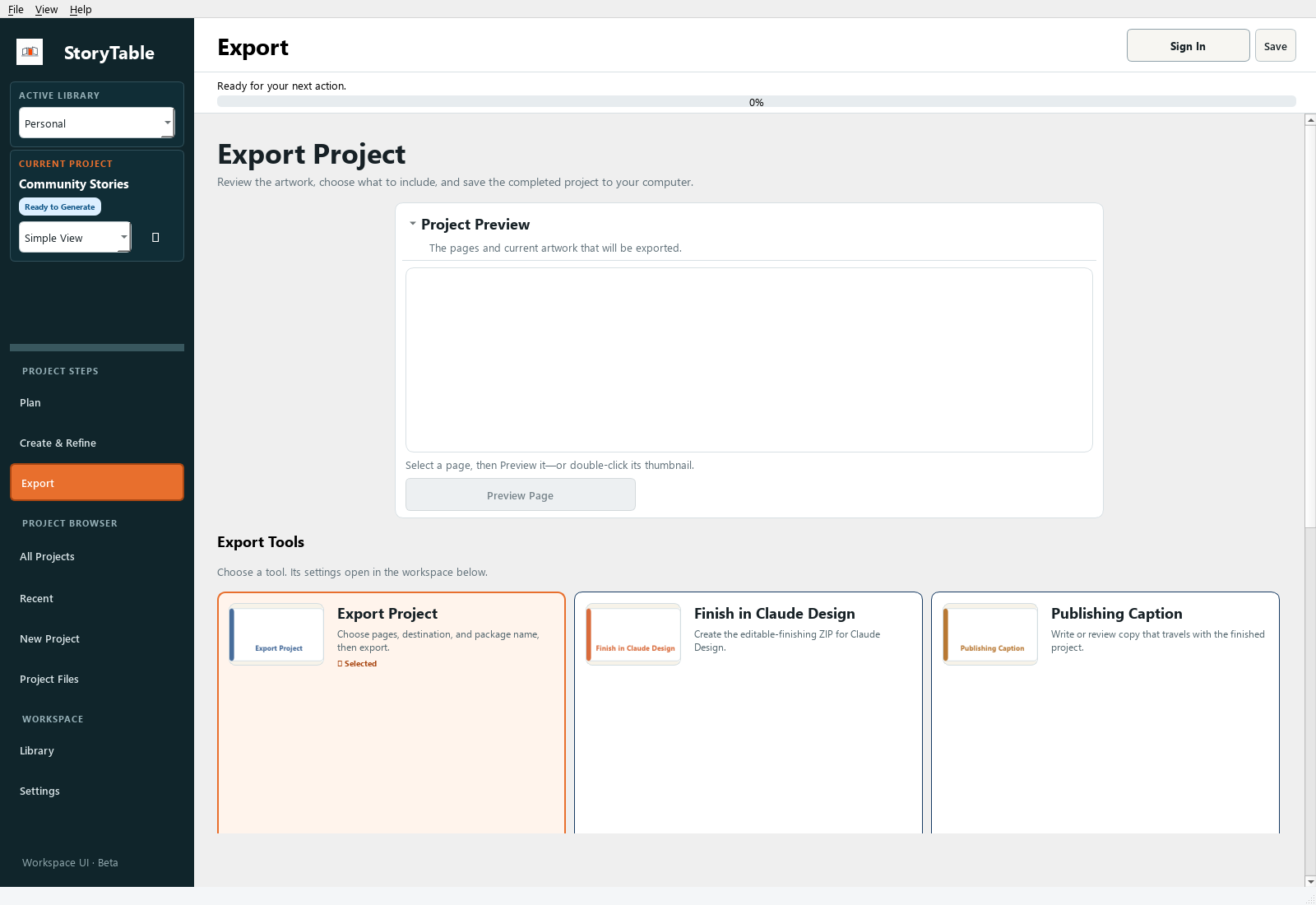The width and height of the screenshot is (1316, 905).
Task: Click the small icon beside Simple View
Action: (155, 238)
